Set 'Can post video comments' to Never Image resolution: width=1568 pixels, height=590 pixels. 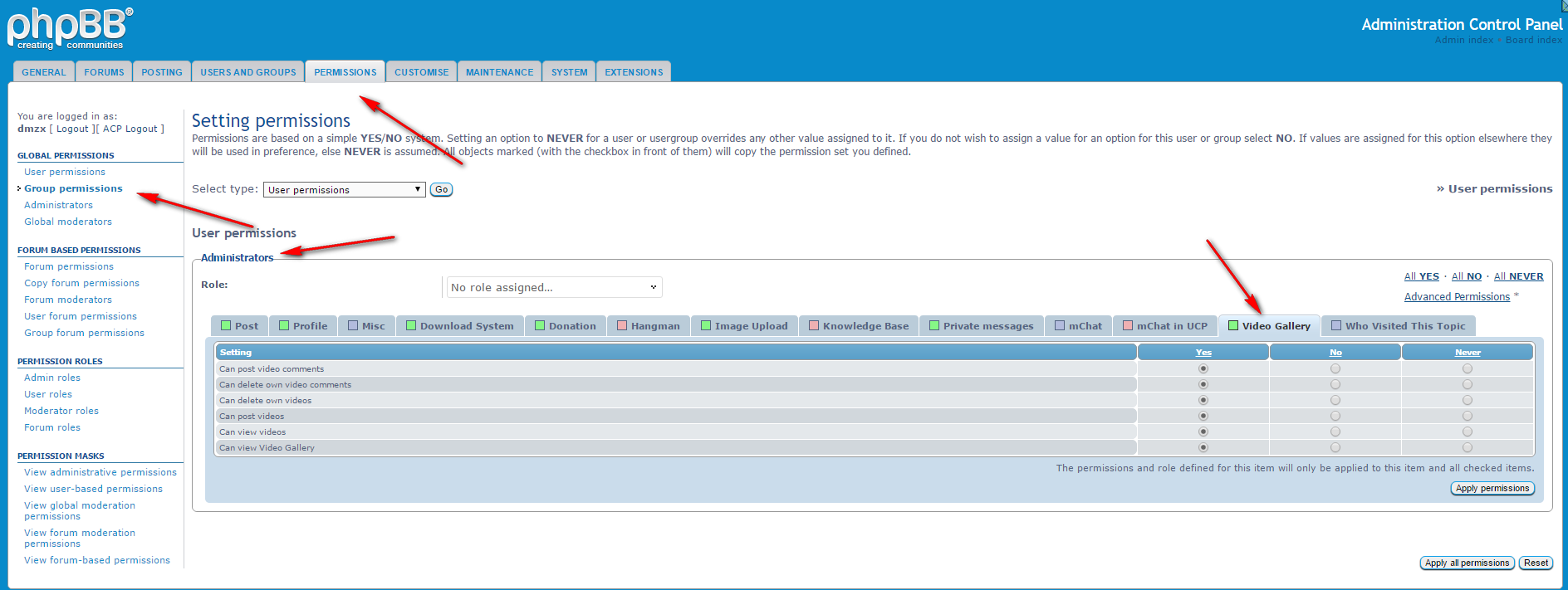point(1468,368)
